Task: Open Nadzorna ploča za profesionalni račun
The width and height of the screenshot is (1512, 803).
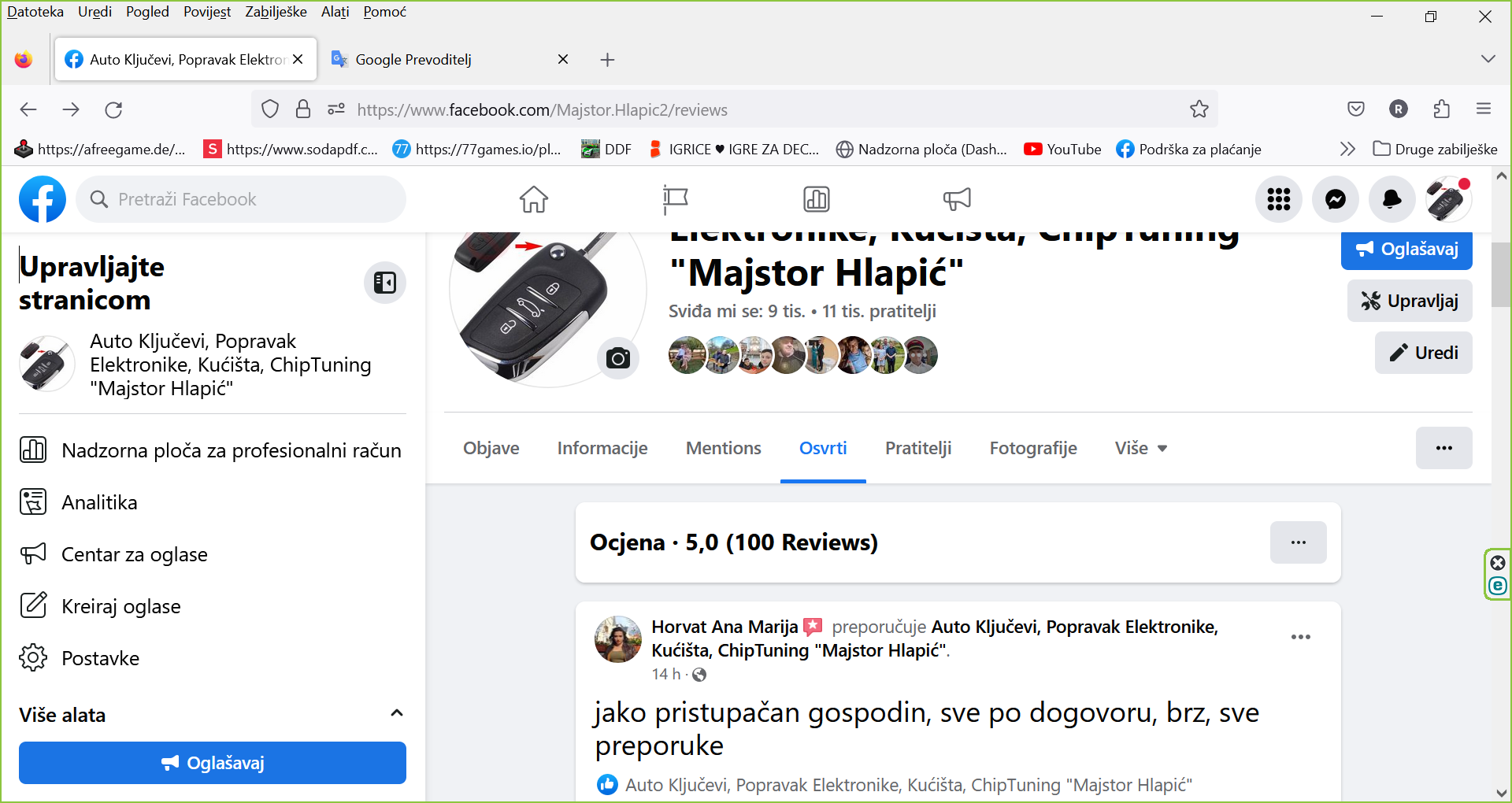Action: click(x=211, y=450)
